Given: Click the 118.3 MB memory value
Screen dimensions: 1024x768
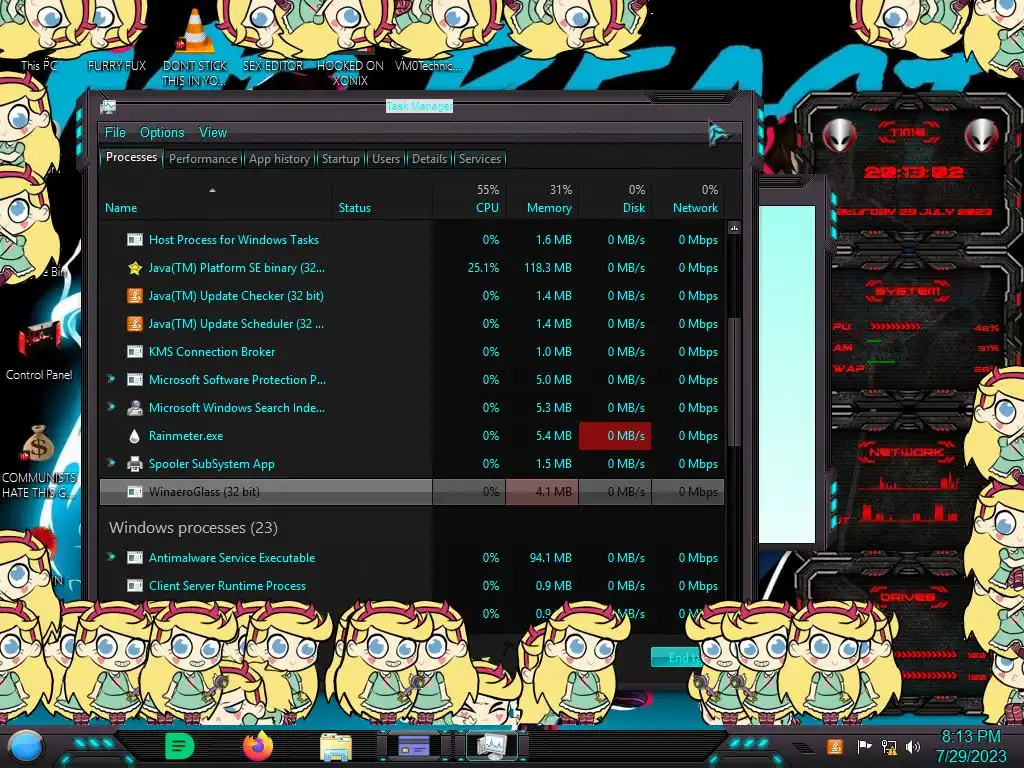Looking at the screenshot, I should click(547, 268).
